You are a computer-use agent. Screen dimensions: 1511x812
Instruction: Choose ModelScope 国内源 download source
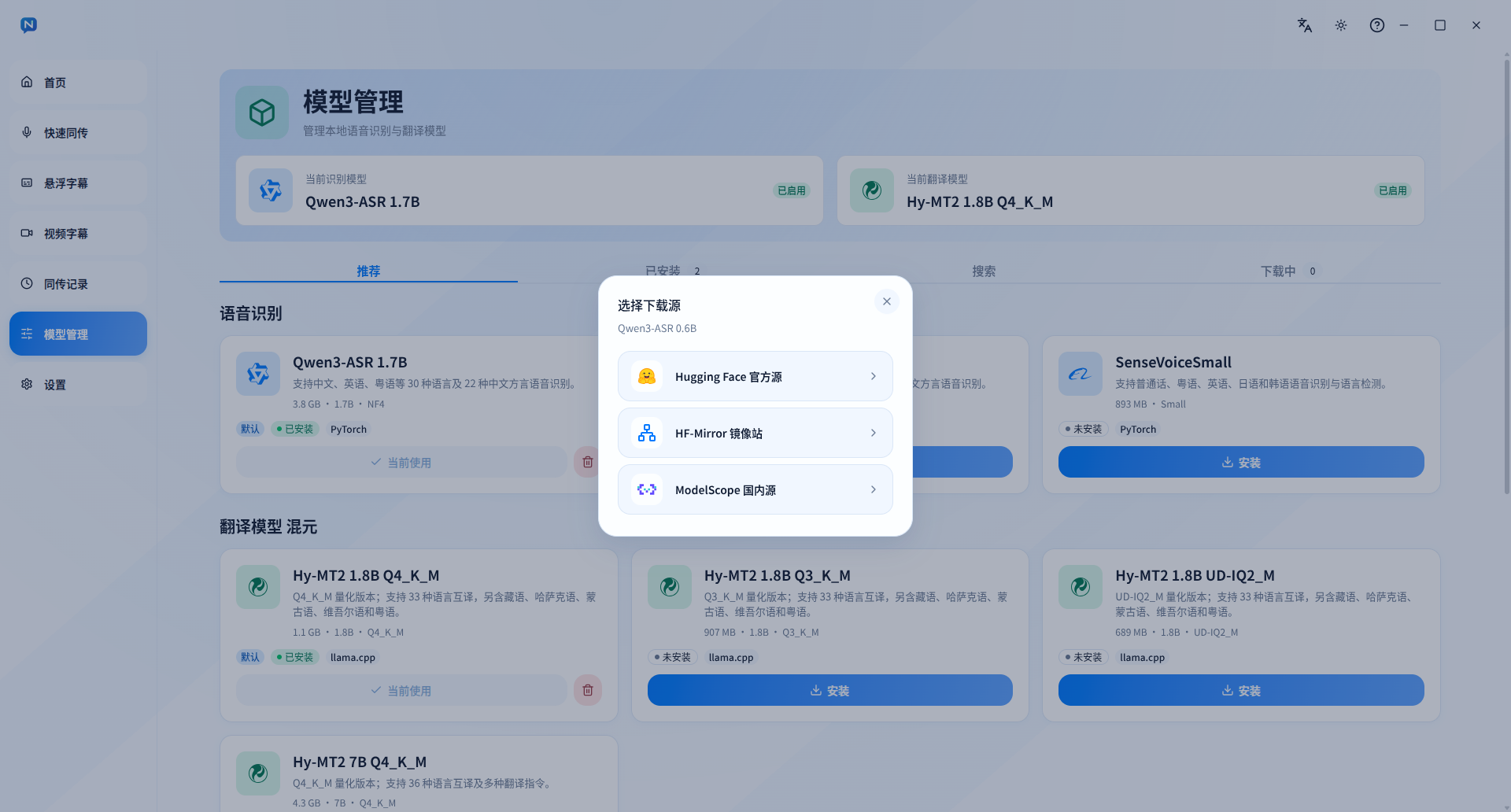click(x=755, y=489)
